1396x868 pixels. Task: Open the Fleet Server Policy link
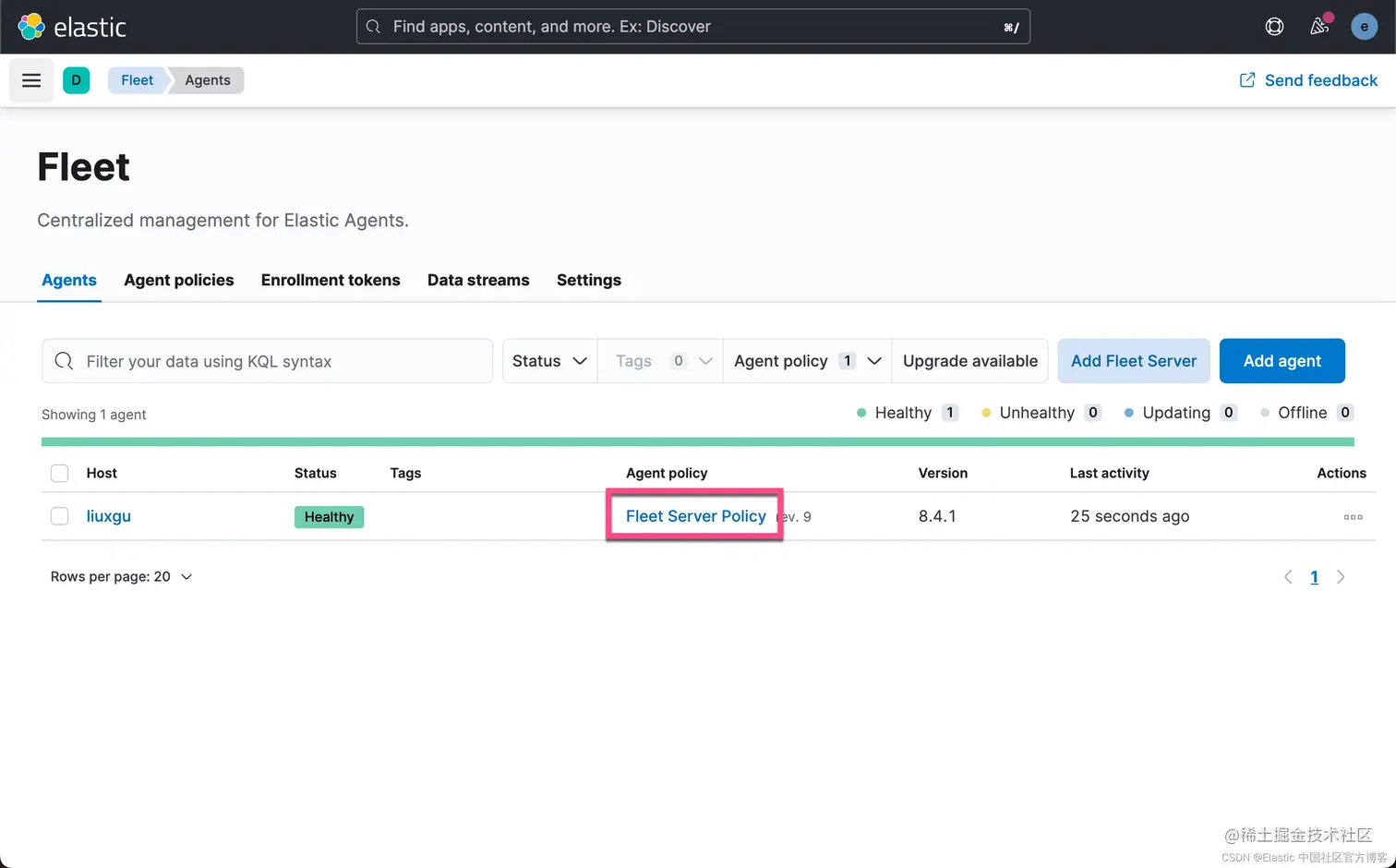pos(696,516)
